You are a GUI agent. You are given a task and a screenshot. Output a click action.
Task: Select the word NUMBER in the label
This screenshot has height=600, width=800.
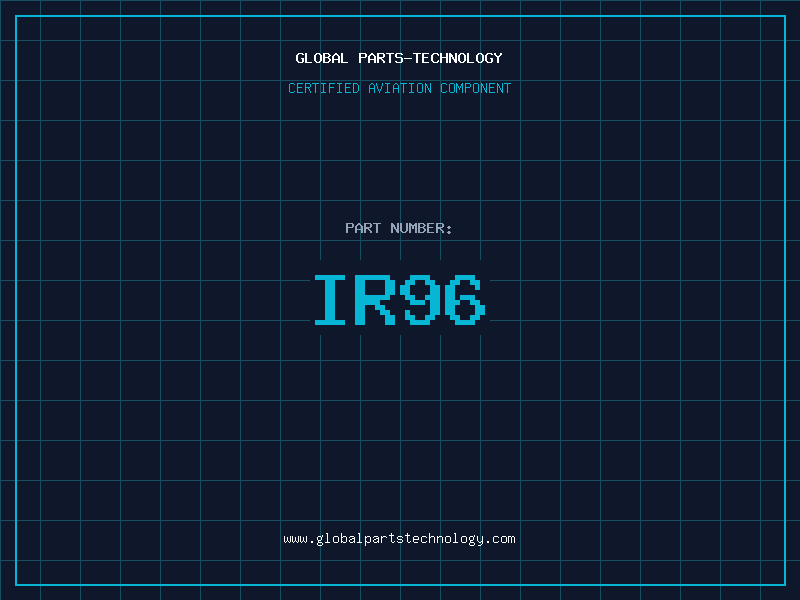click(x=417, y=229)
